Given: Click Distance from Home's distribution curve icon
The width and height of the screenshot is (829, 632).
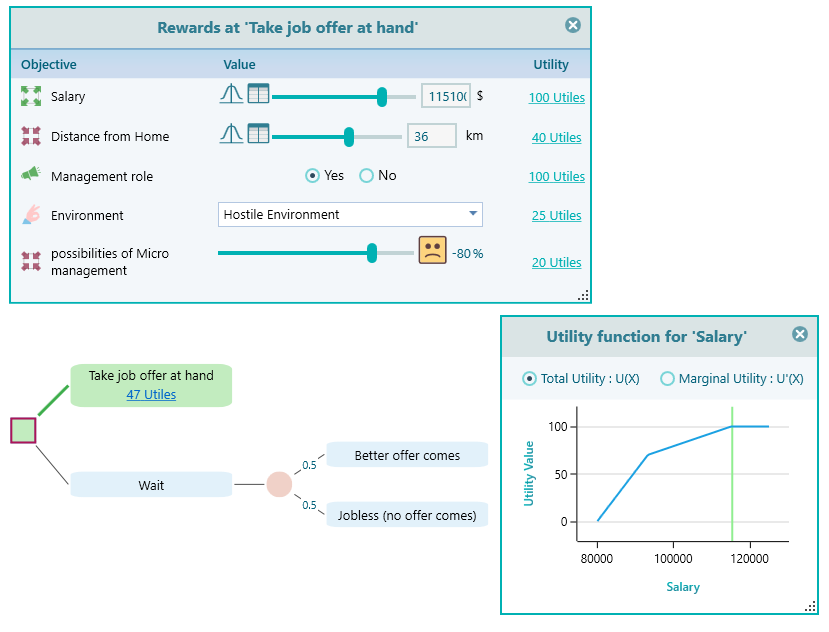Looking at the screenshot, I should coord(230,134).
